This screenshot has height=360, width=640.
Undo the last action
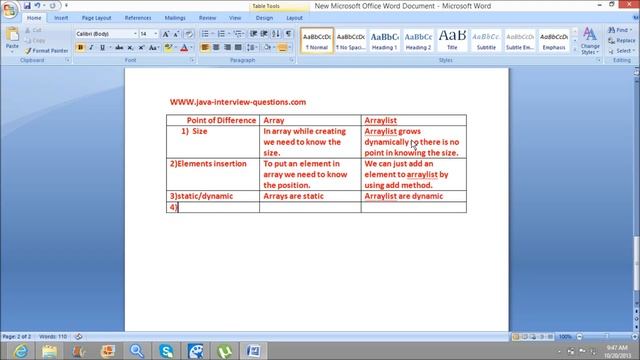(37, 6)
